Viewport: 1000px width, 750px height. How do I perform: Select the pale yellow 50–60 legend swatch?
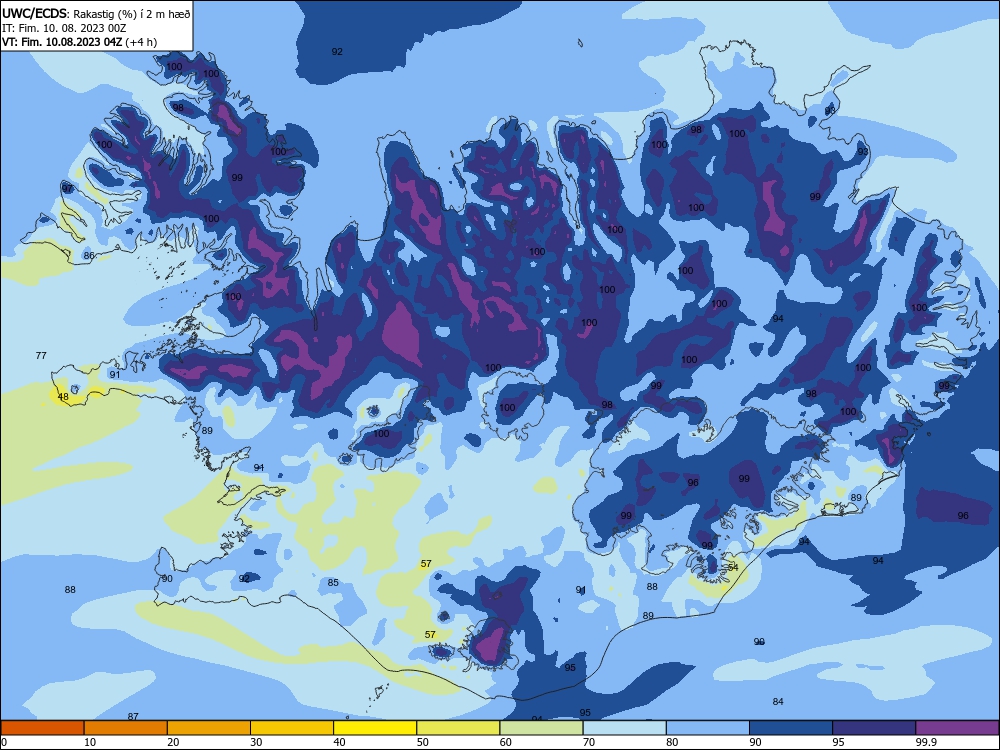[459, 728]
